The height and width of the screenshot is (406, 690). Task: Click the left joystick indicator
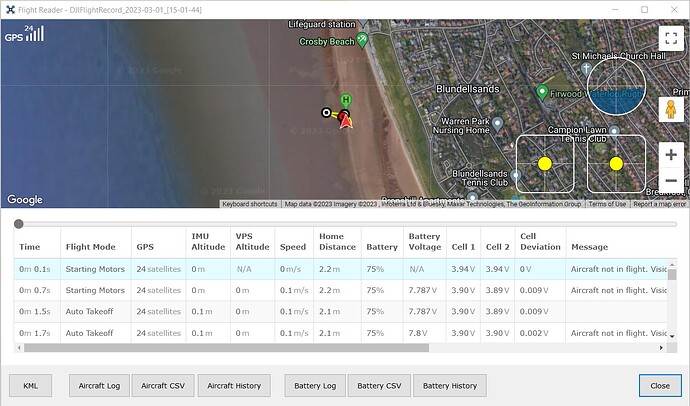[545, 163]
